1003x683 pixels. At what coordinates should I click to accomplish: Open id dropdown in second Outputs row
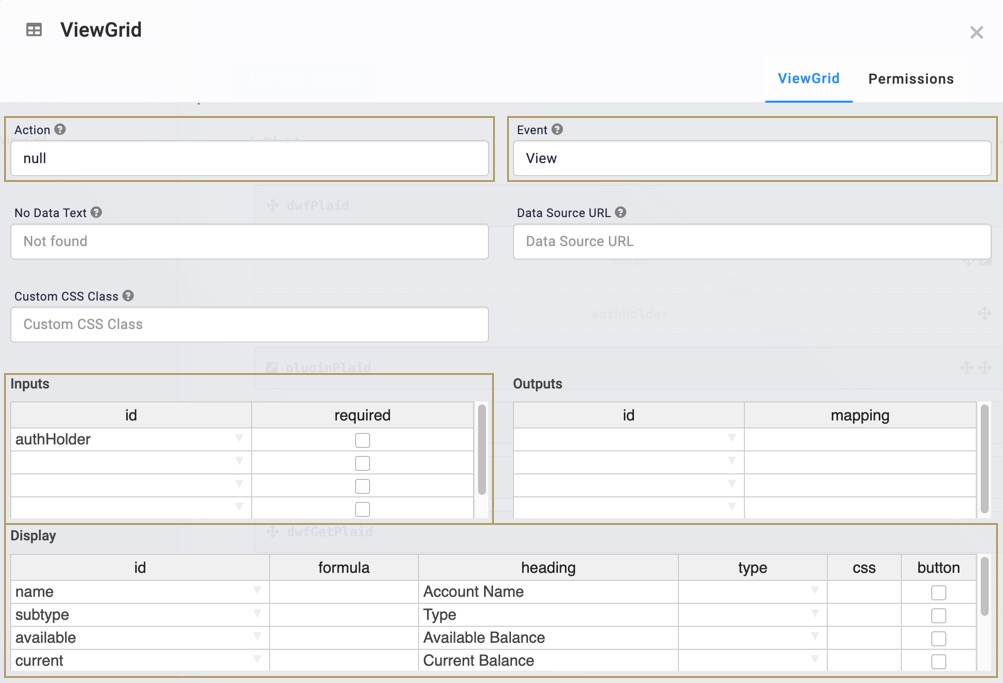pyautogui.click(x=732, y=461)
